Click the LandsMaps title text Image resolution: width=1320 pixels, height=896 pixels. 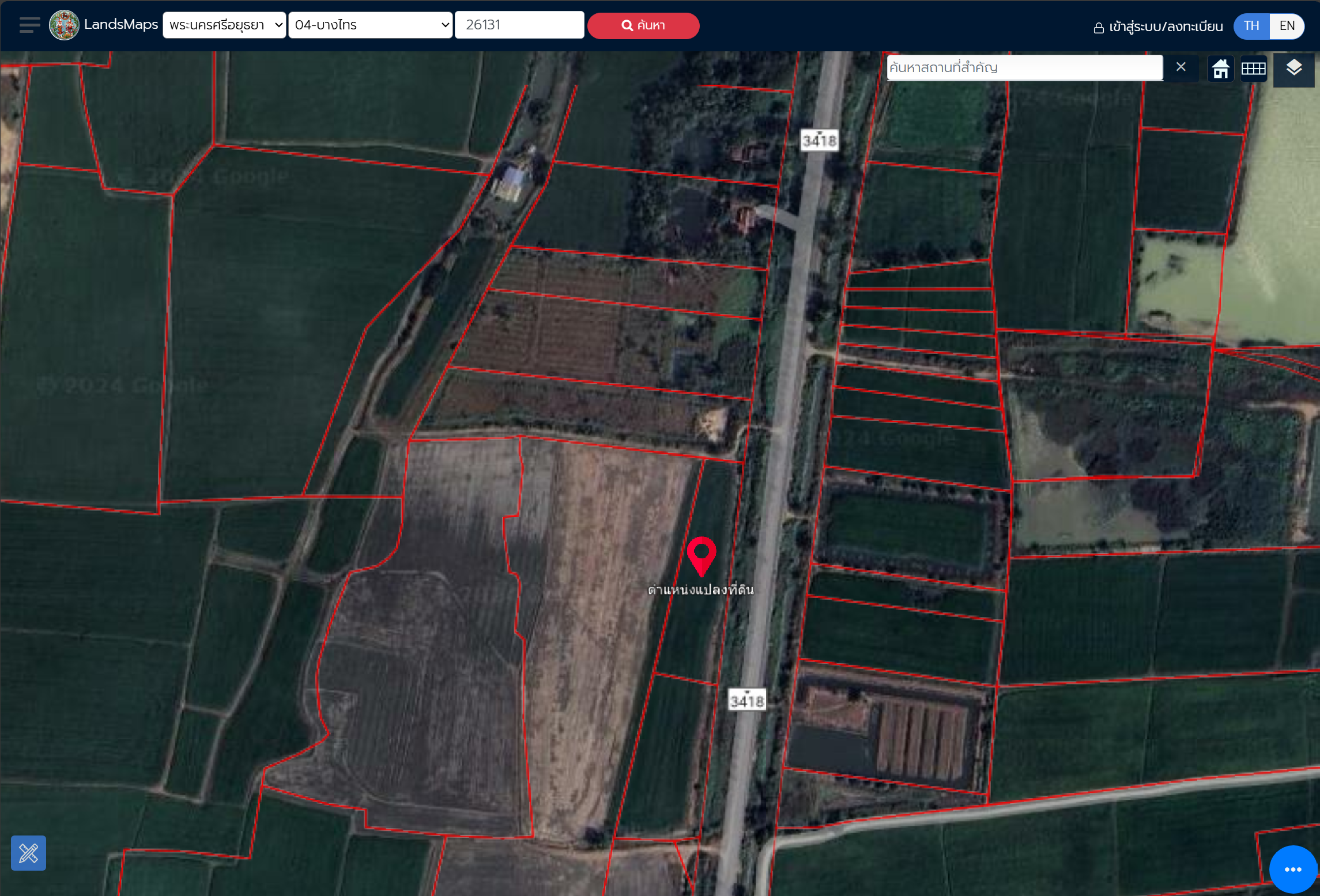121,24
